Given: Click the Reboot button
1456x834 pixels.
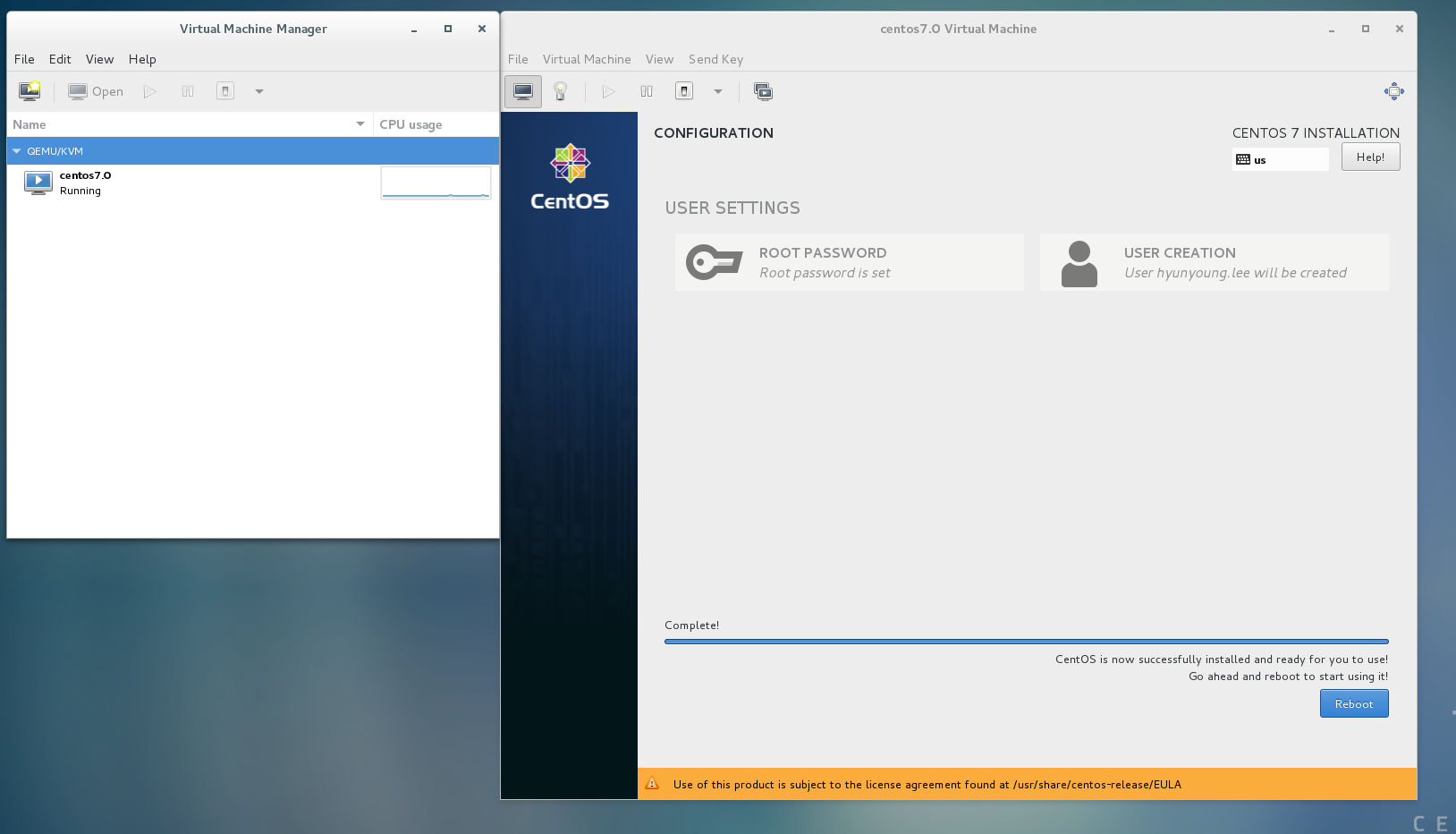Looking at the screenshot, I should pos(1353,703).
